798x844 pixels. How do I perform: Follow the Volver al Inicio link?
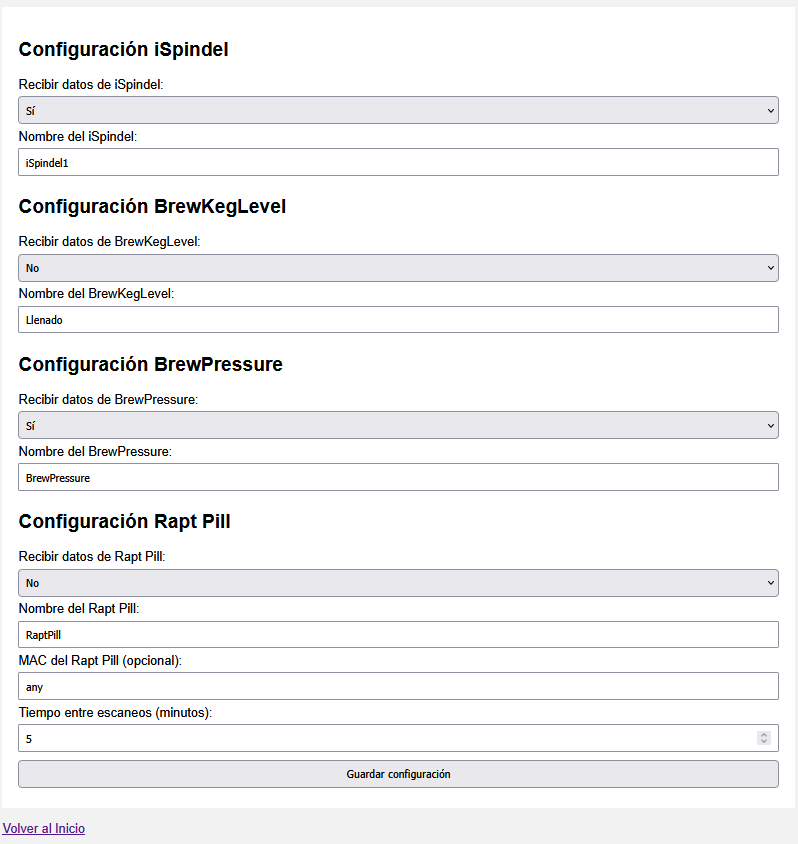tap(44, 828)
